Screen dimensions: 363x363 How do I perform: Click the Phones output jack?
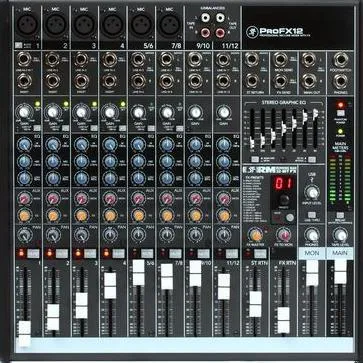341,81
